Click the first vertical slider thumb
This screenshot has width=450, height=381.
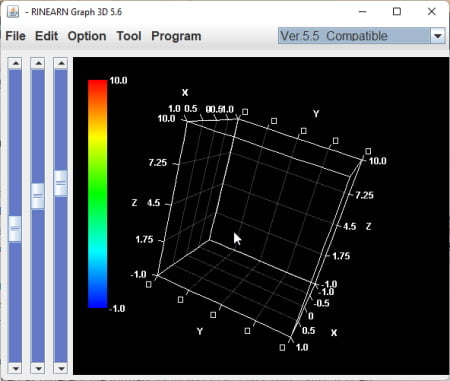coord(15,228)
